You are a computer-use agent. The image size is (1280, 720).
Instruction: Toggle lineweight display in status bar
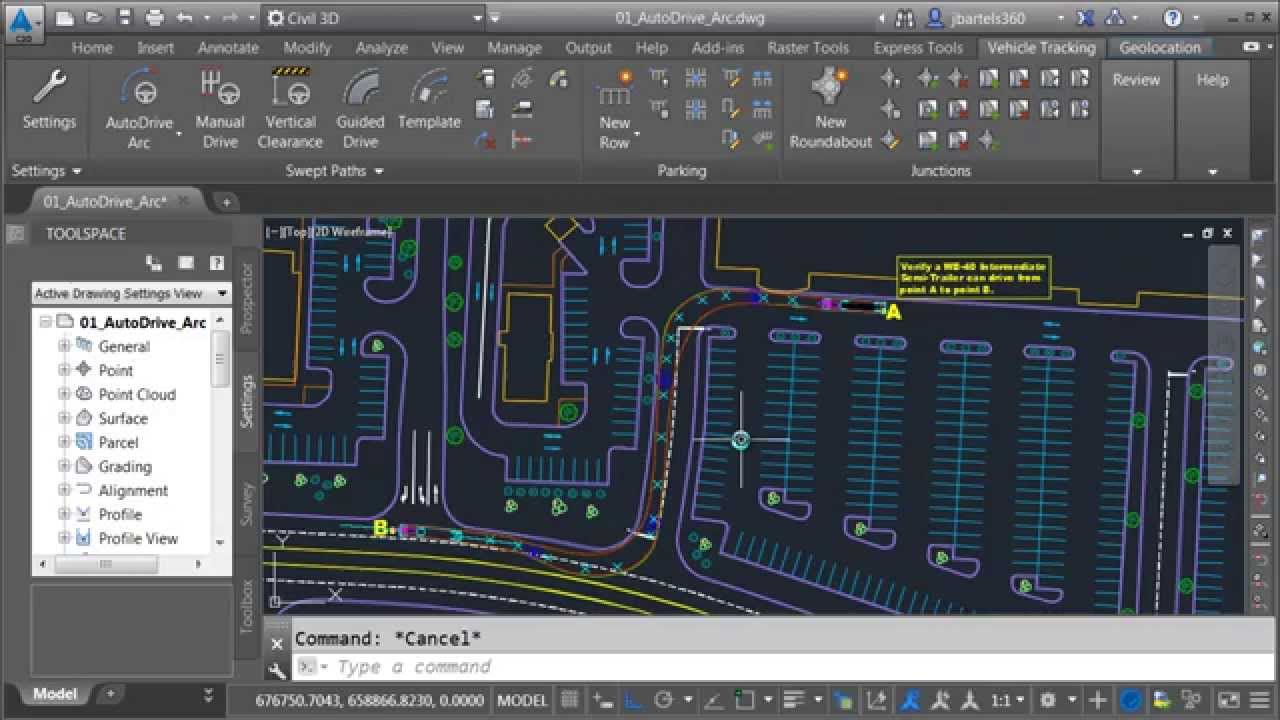coord(794,700)
